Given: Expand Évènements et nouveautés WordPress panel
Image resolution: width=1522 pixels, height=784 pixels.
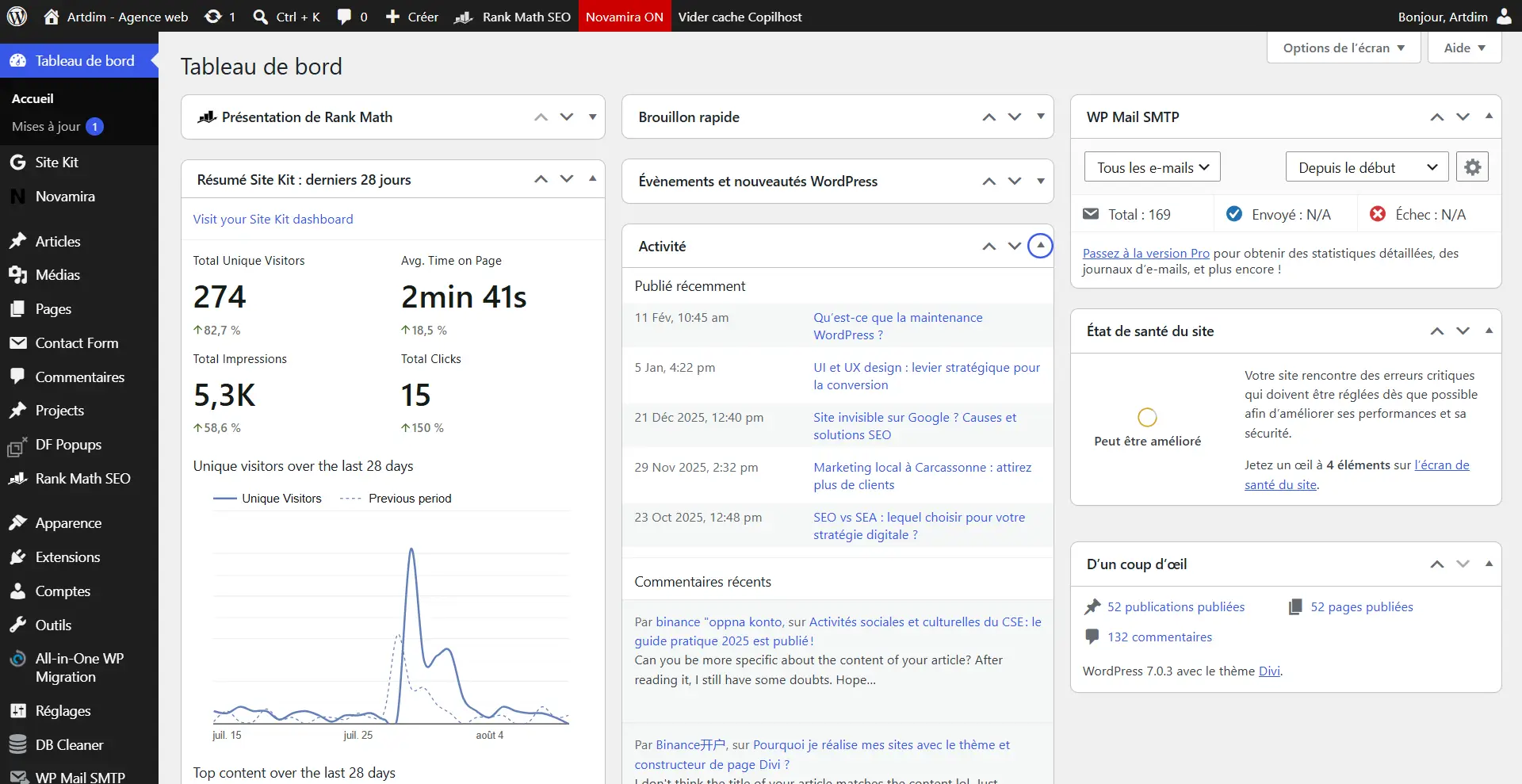Looking at the screenshot, I should pos(1040,181).
